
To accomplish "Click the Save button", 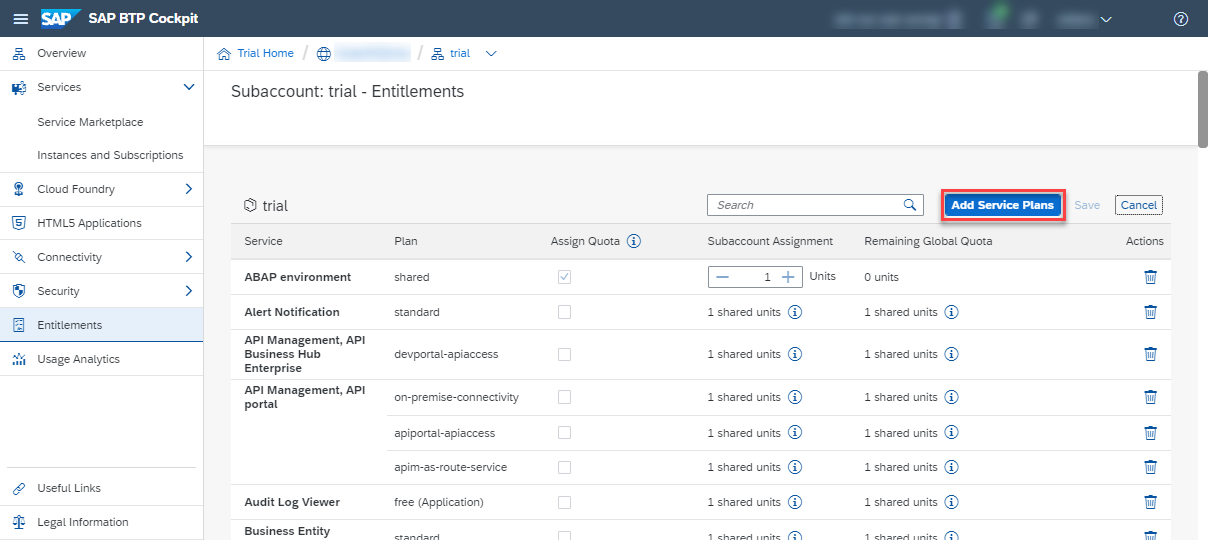I will point(1087,205).
